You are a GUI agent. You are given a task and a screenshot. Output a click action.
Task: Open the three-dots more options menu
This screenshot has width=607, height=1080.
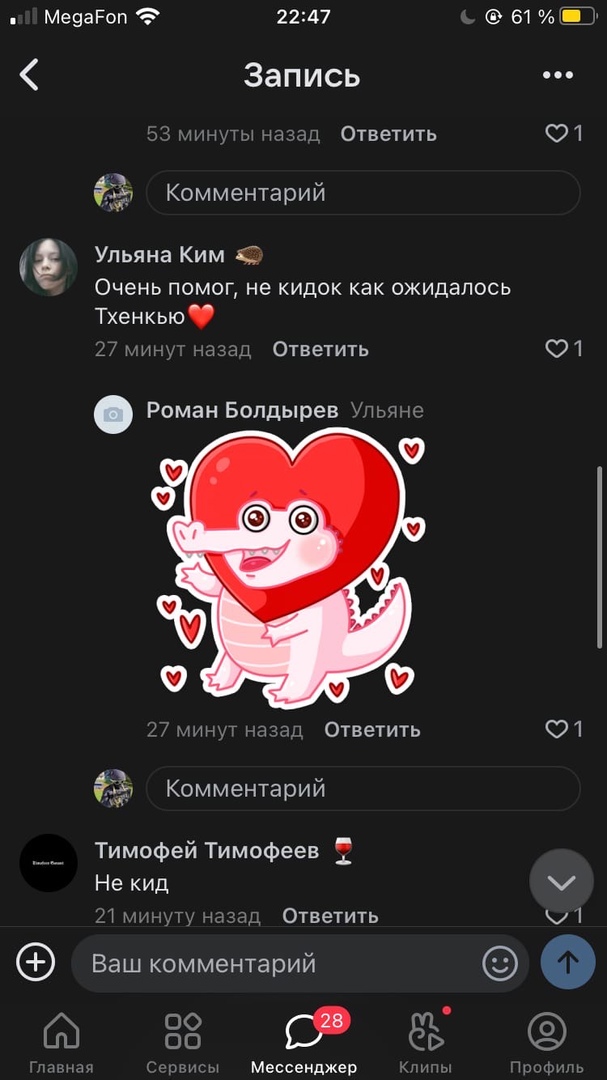click(x=557, y=75)
